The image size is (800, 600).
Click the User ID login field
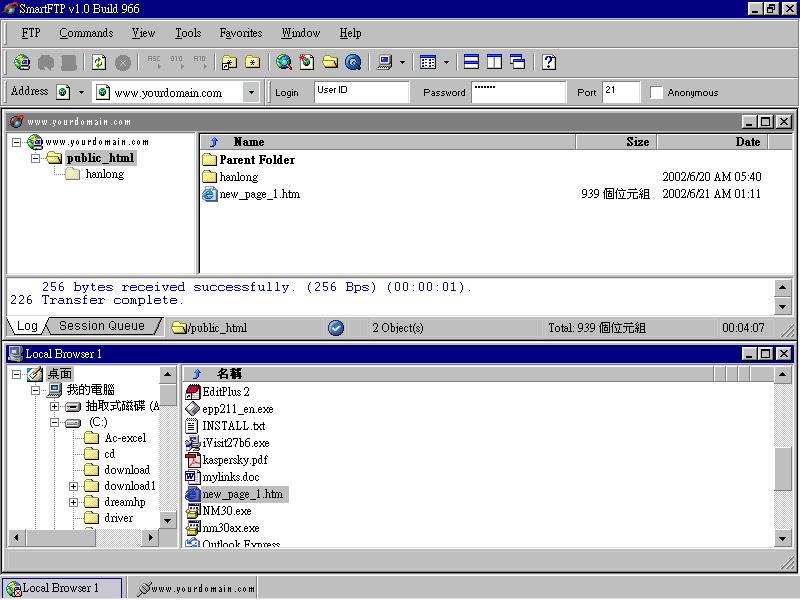click(x=361, y=92)
